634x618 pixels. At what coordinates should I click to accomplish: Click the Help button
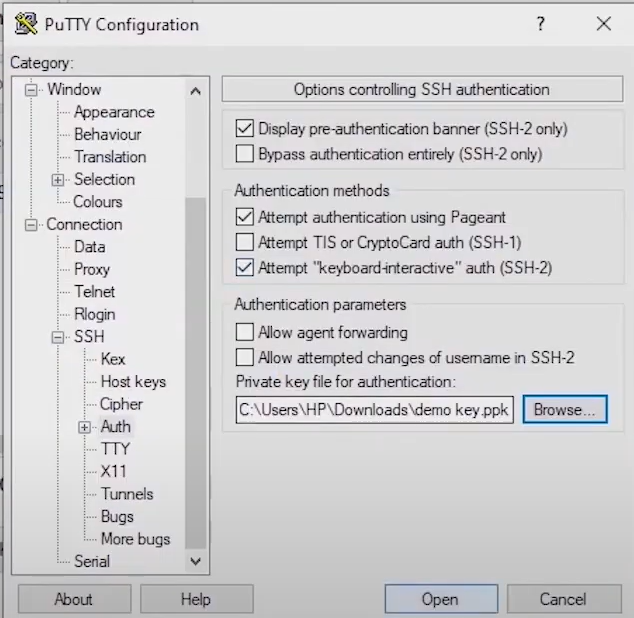coord(197,599)
